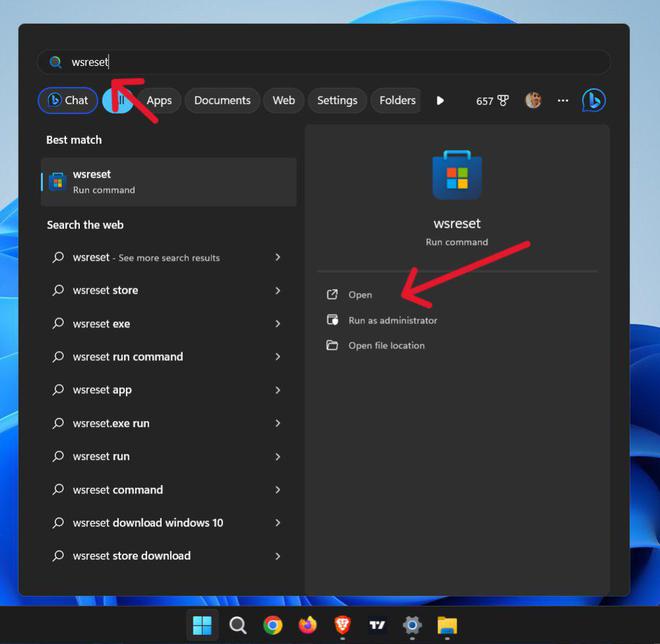Open Bing Chat icon at top right

point(593,101)
